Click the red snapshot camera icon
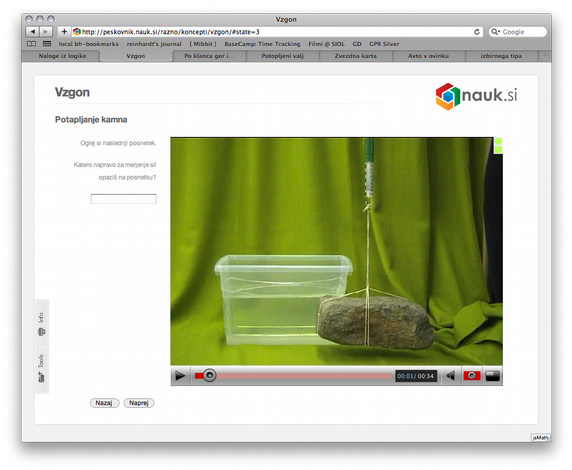Viewport: 572px width, 470px height. 472,375
